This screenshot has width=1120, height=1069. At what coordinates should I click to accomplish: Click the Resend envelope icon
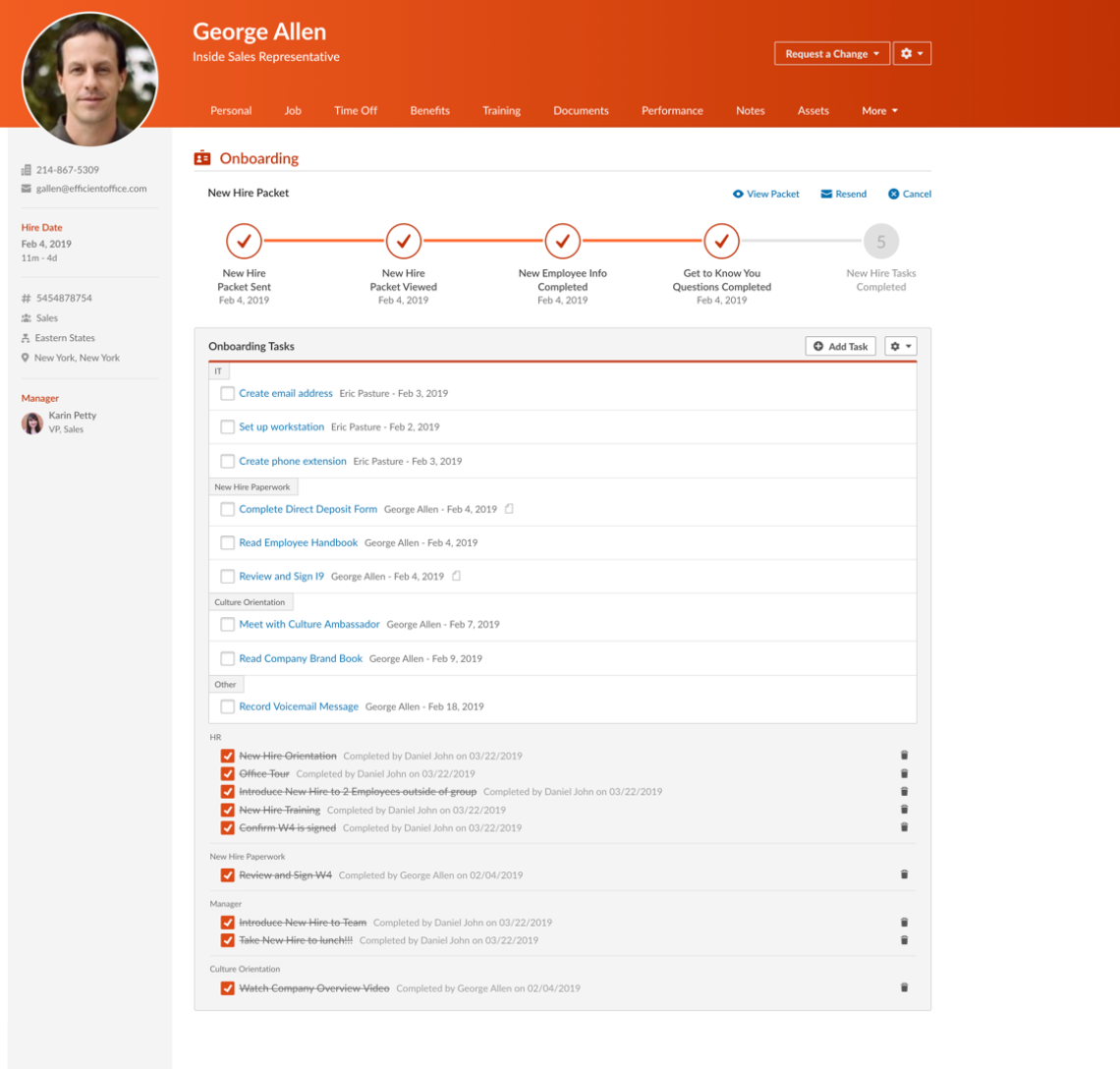(826, 195)
